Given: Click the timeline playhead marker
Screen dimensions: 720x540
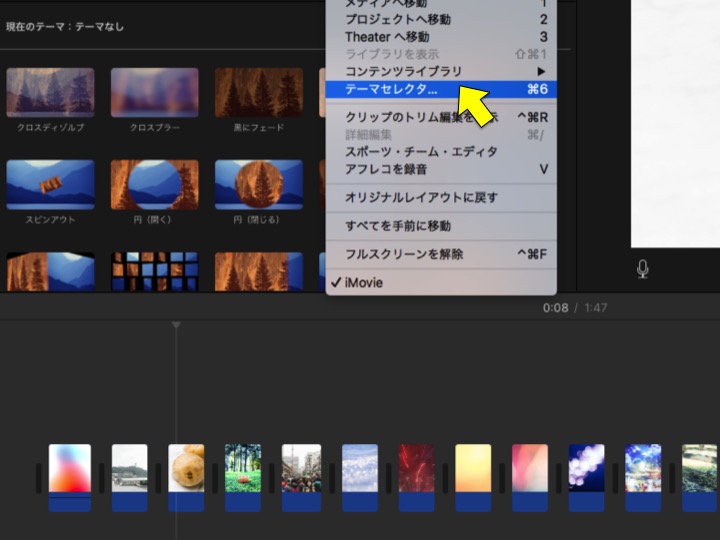Looking at the screenshot, I should coord(176,325).
